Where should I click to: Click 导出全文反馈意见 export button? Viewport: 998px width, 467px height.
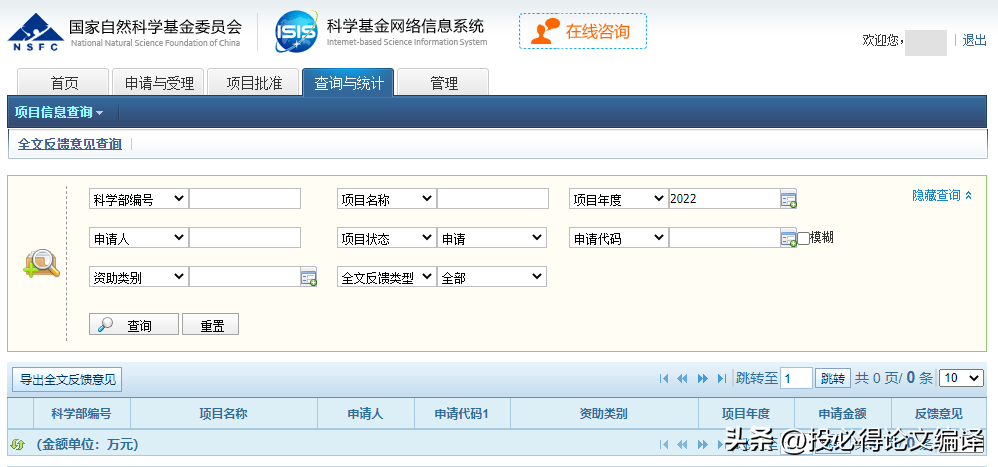tap(67, 380)
